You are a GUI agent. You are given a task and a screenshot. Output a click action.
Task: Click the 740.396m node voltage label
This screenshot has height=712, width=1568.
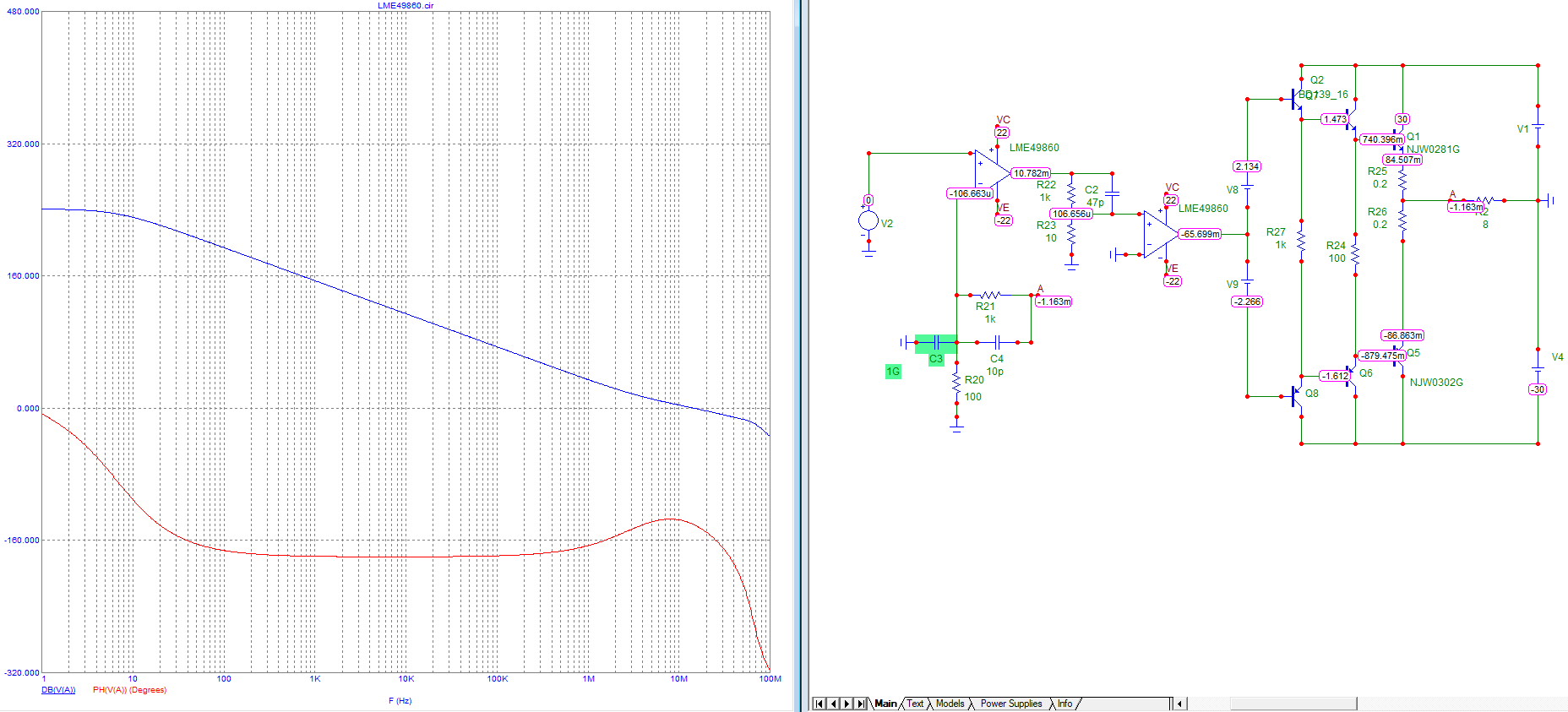pos(1381,139)
